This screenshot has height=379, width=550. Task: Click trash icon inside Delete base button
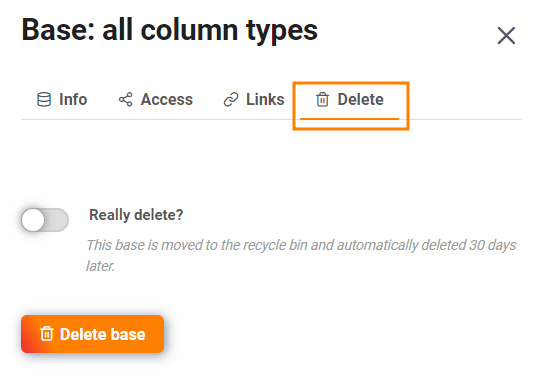47,333
